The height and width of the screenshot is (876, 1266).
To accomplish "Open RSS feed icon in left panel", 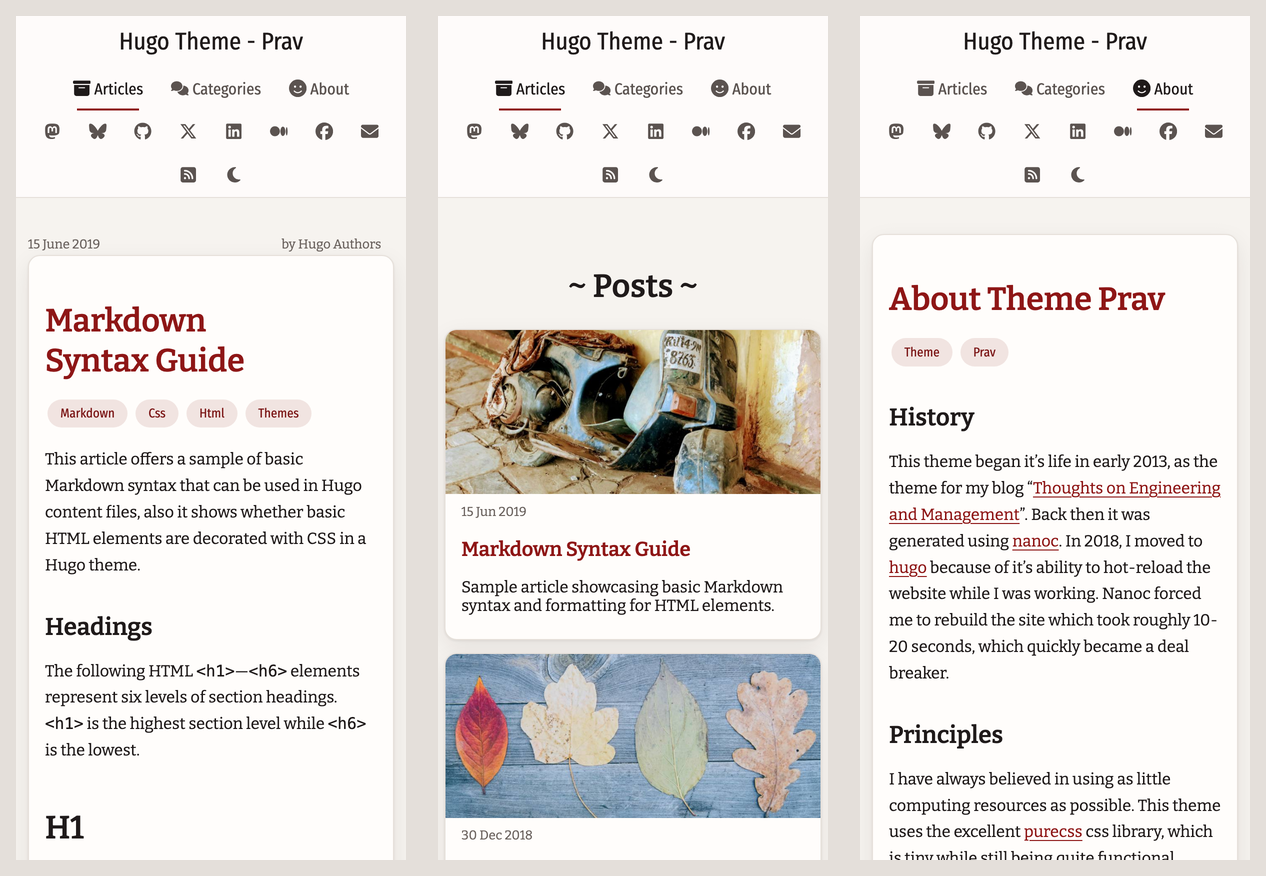I will (x=188, y=175).
